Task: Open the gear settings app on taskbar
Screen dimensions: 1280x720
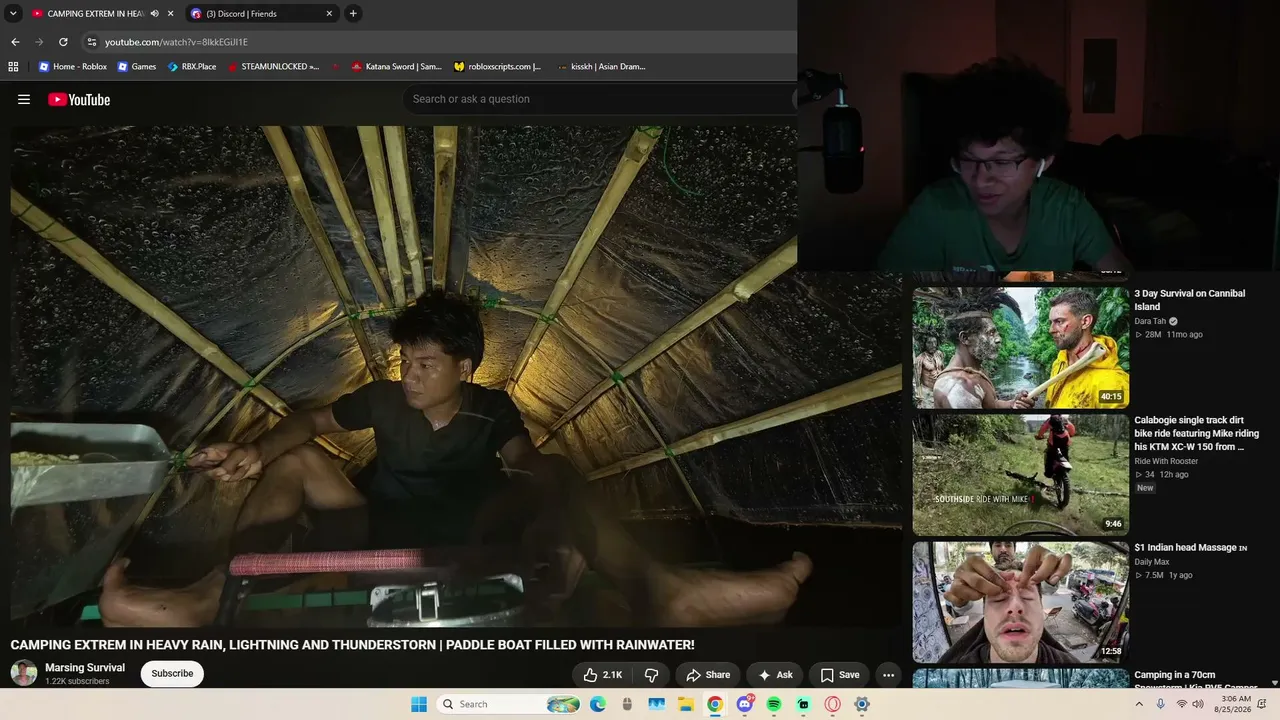Action: coord(862,704)
